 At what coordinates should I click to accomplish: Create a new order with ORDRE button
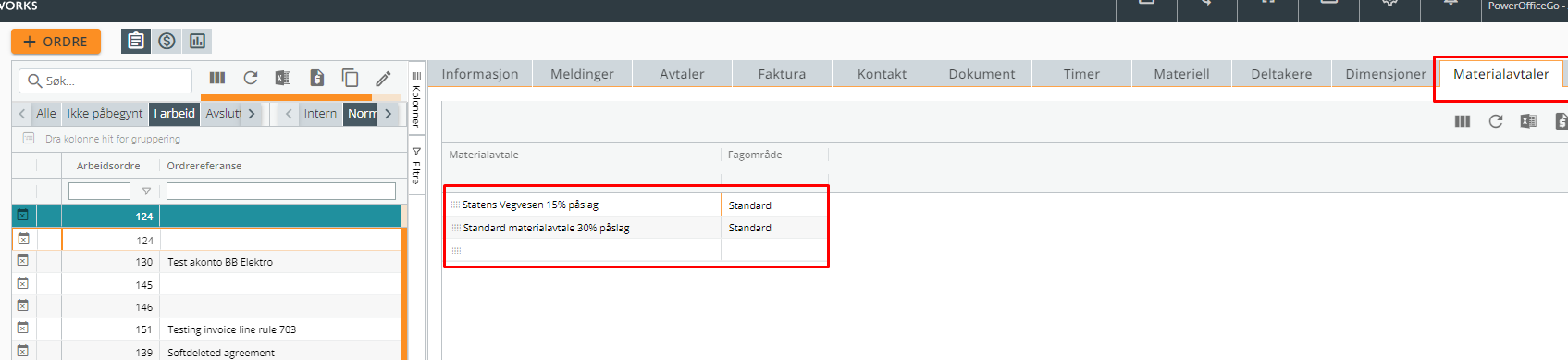point(56,42)
